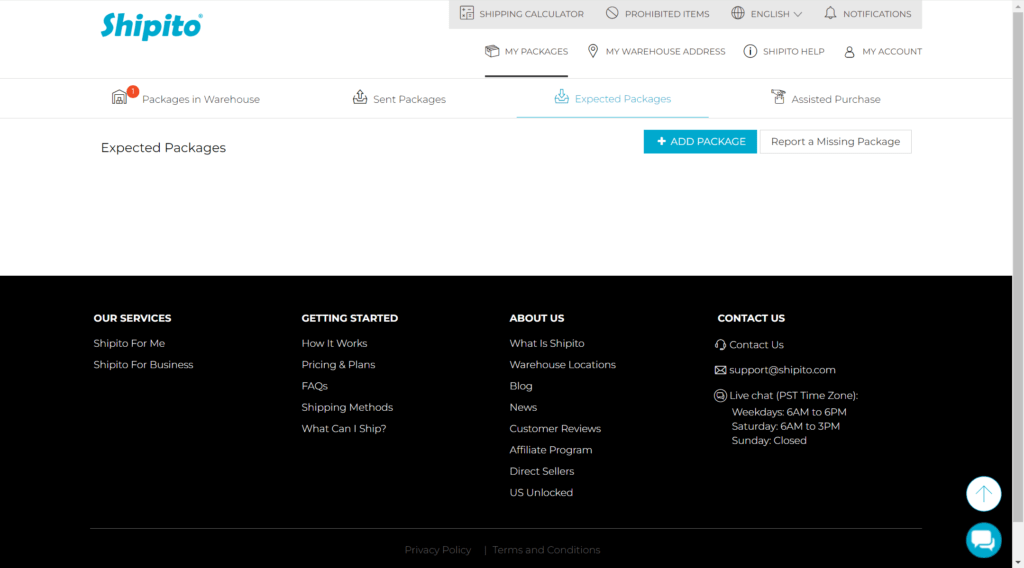1024x568 pixels.
Task: Click the Assisted Purchase icon
Action: click(778, 97)
